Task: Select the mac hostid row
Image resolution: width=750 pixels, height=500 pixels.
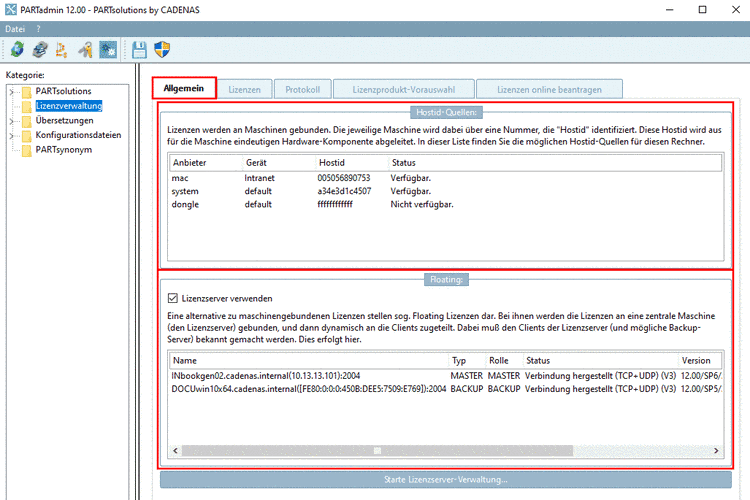Action: point(445,178)
